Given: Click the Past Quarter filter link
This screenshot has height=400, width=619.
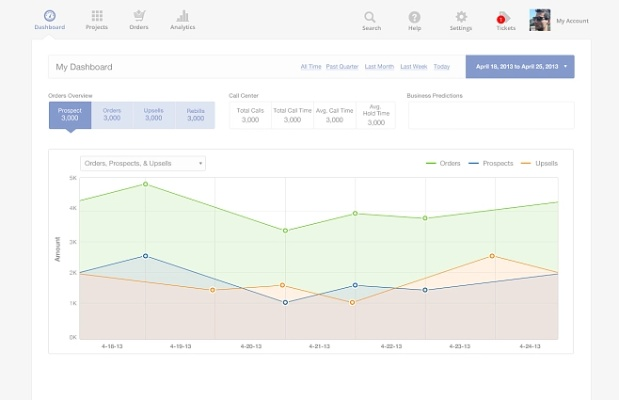Looking at the screenshot, I should (343, 67).
